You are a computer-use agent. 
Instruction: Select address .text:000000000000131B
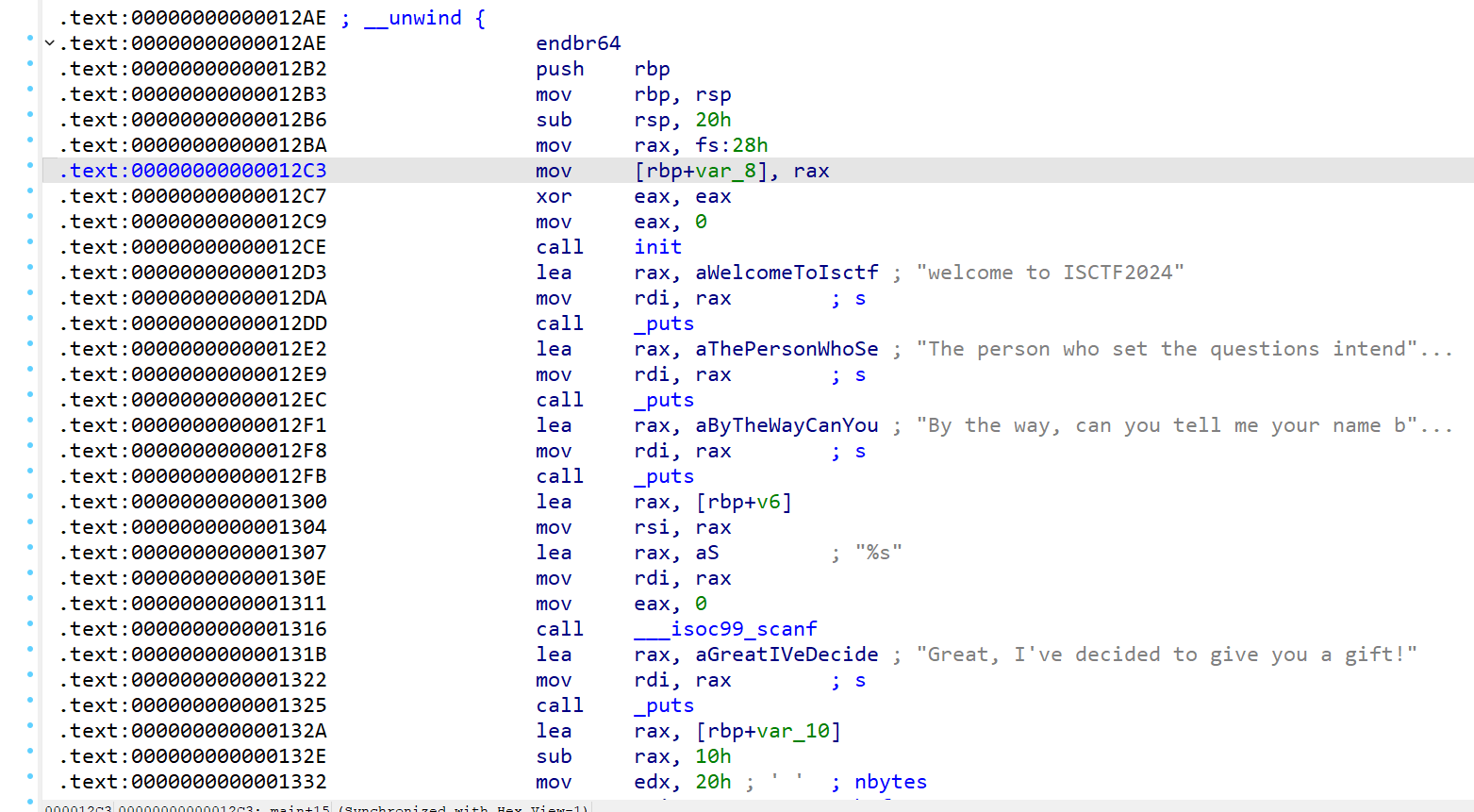coord(192,655)
